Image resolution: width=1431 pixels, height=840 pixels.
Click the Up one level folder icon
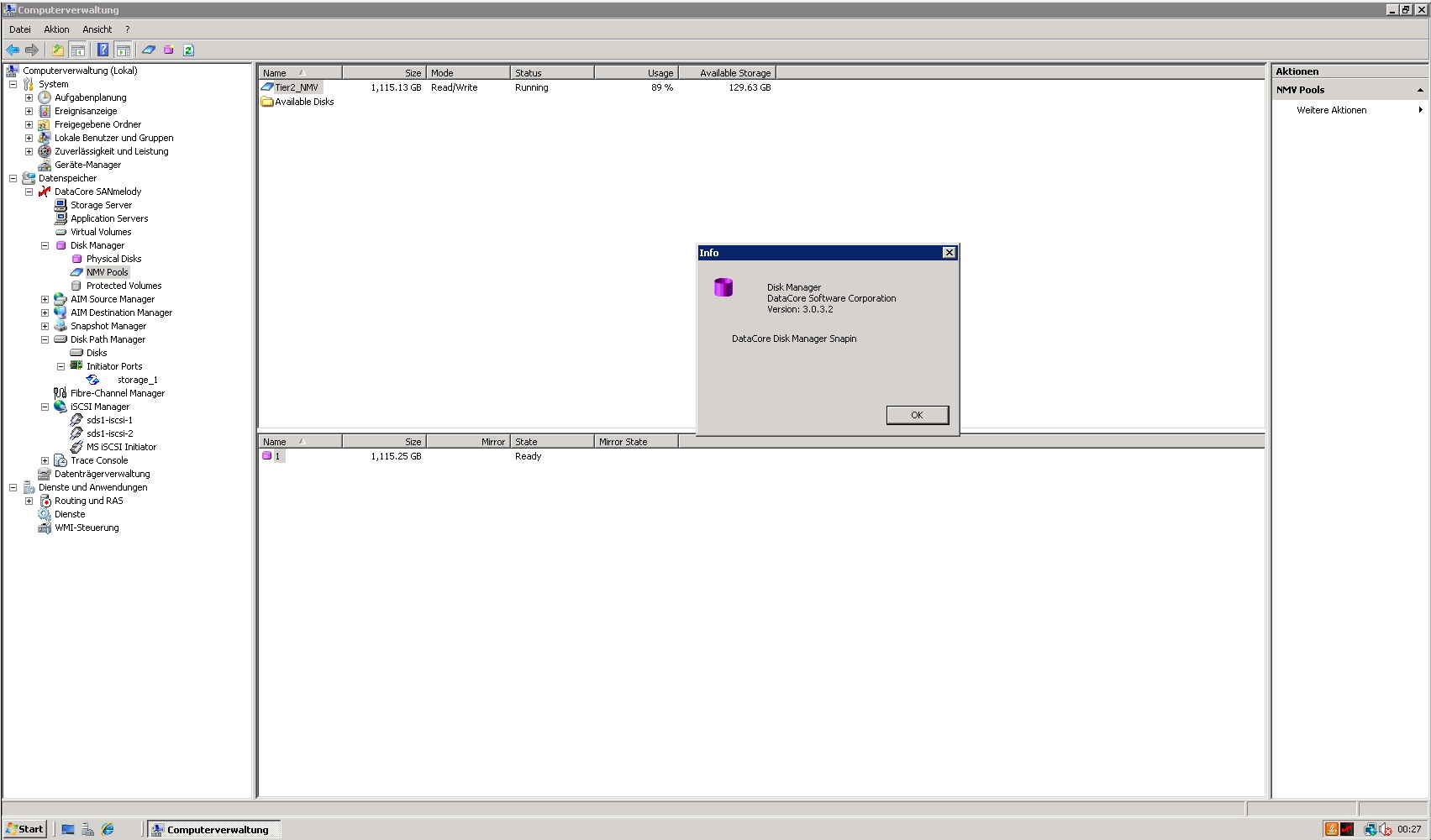point(57,50)
